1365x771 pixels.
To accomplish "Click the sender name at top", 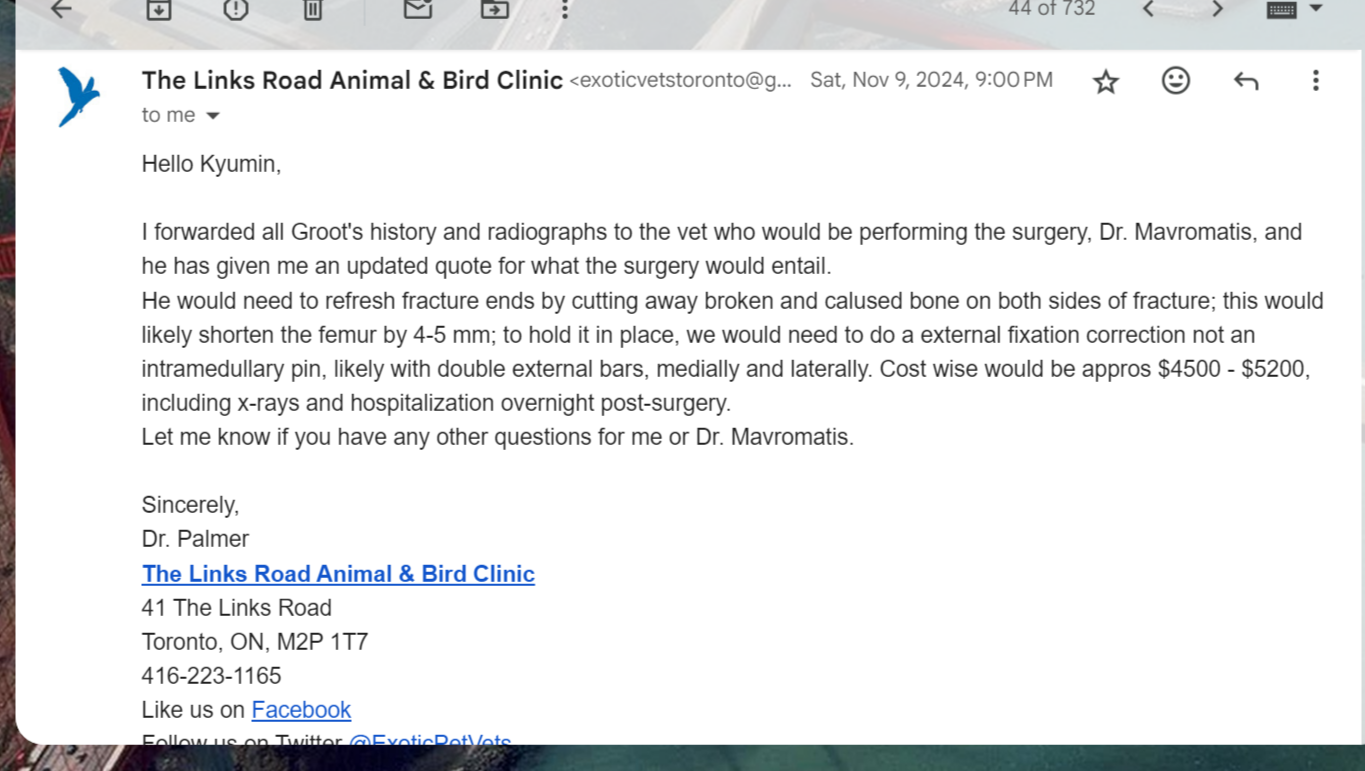I will pos(352,81).
